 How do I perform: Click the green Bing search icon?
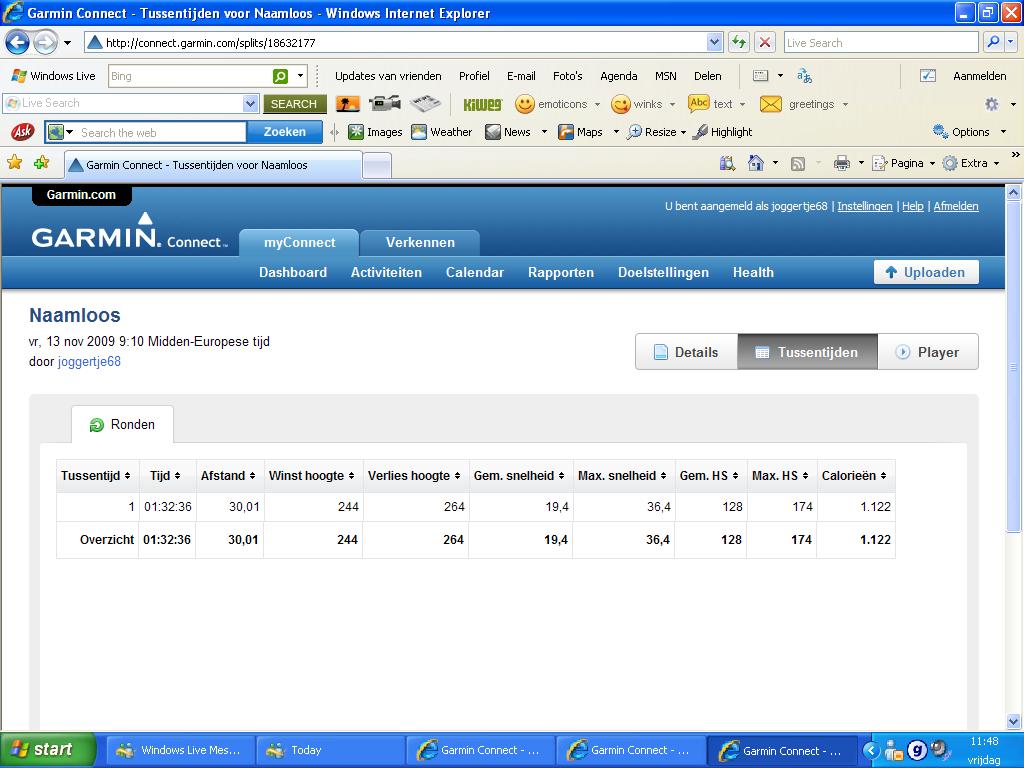tap(280, 76)
